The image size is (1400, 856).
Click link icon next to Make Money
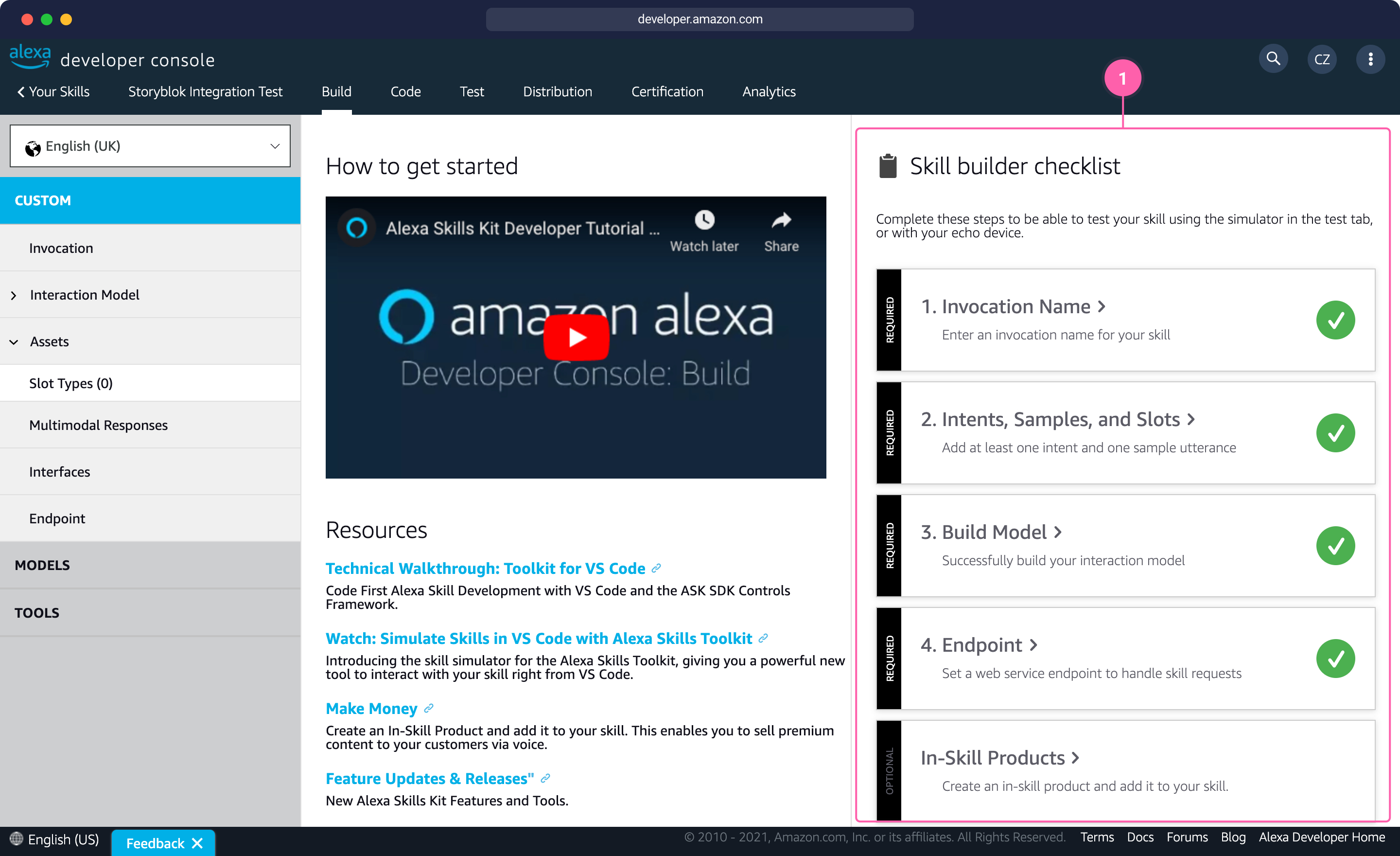point(428,708)
